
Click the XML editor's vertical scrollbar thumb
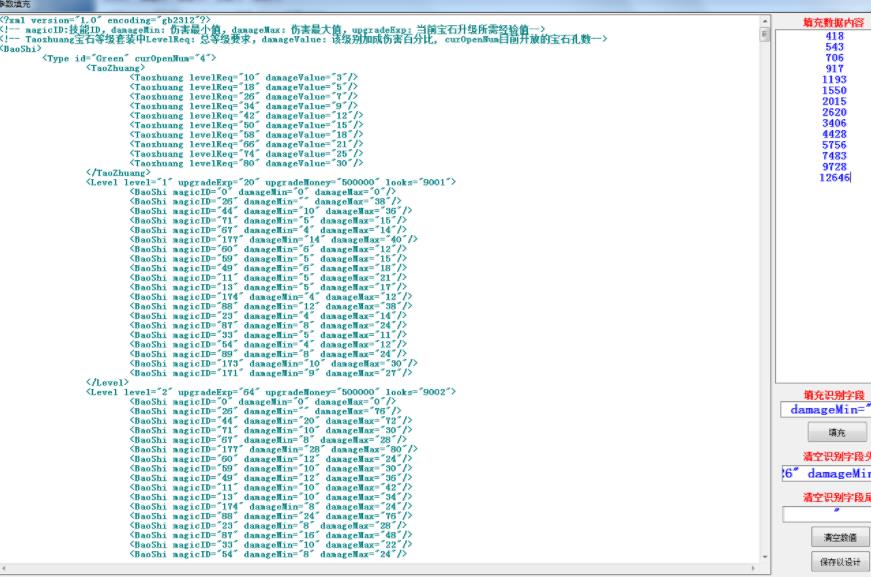(765, 34)
